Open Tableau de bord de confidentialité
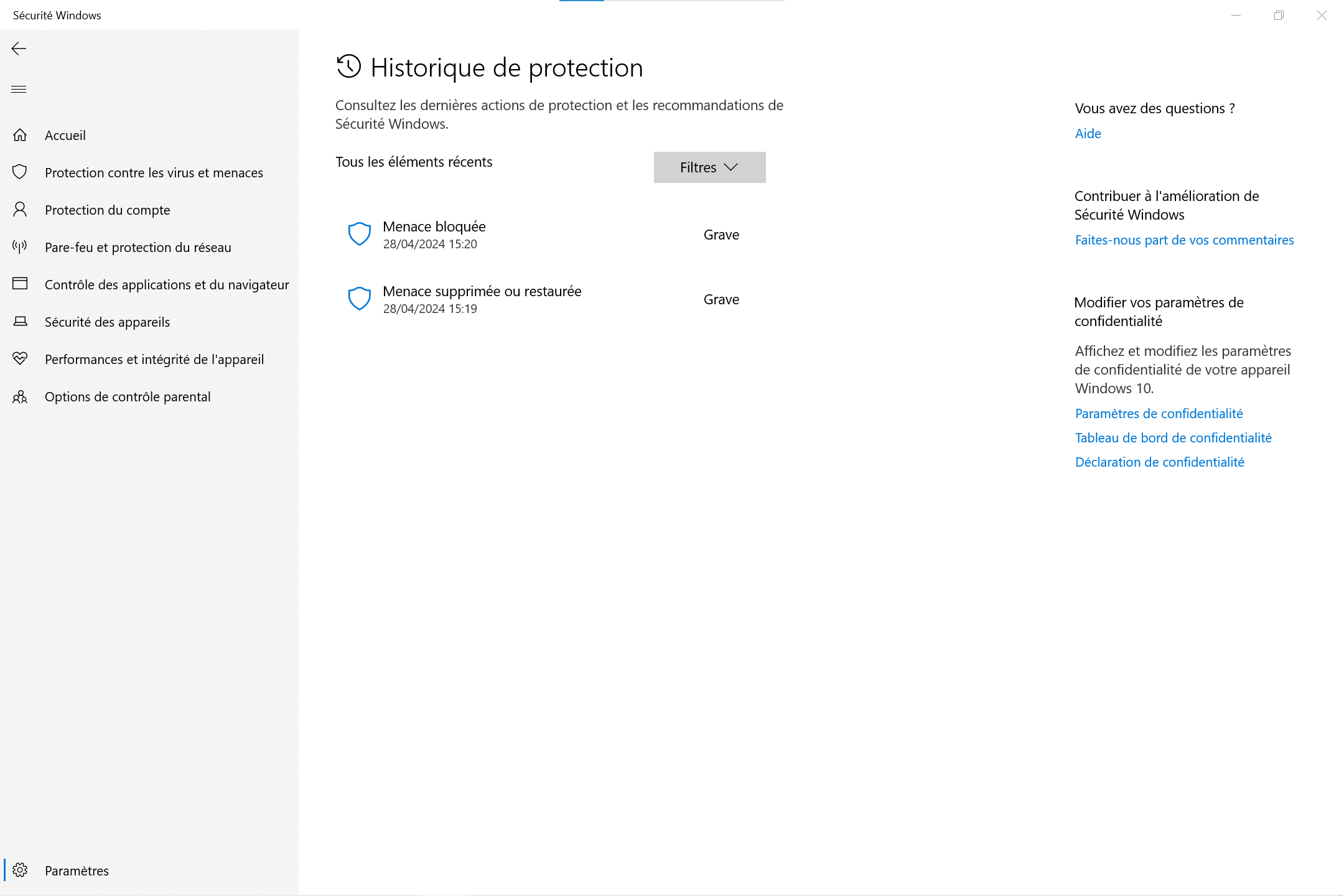1344x896 pixels. (1173, 438)
